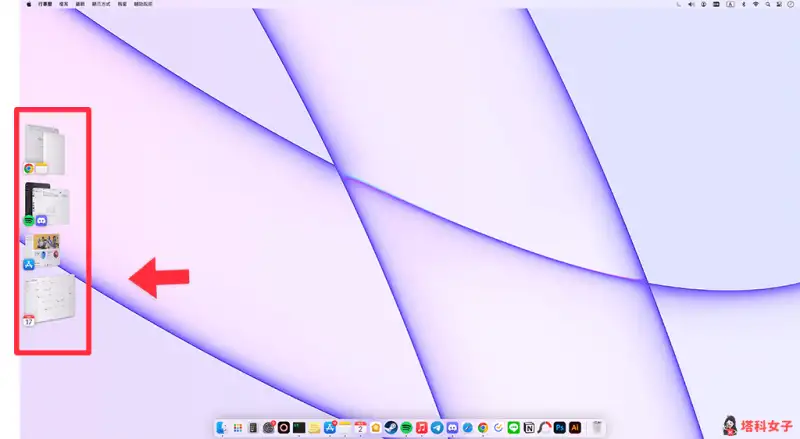Open the 視窗 menu
This screenshot has height=439, width=800.
pyautogui.click(x=122, y=4)
